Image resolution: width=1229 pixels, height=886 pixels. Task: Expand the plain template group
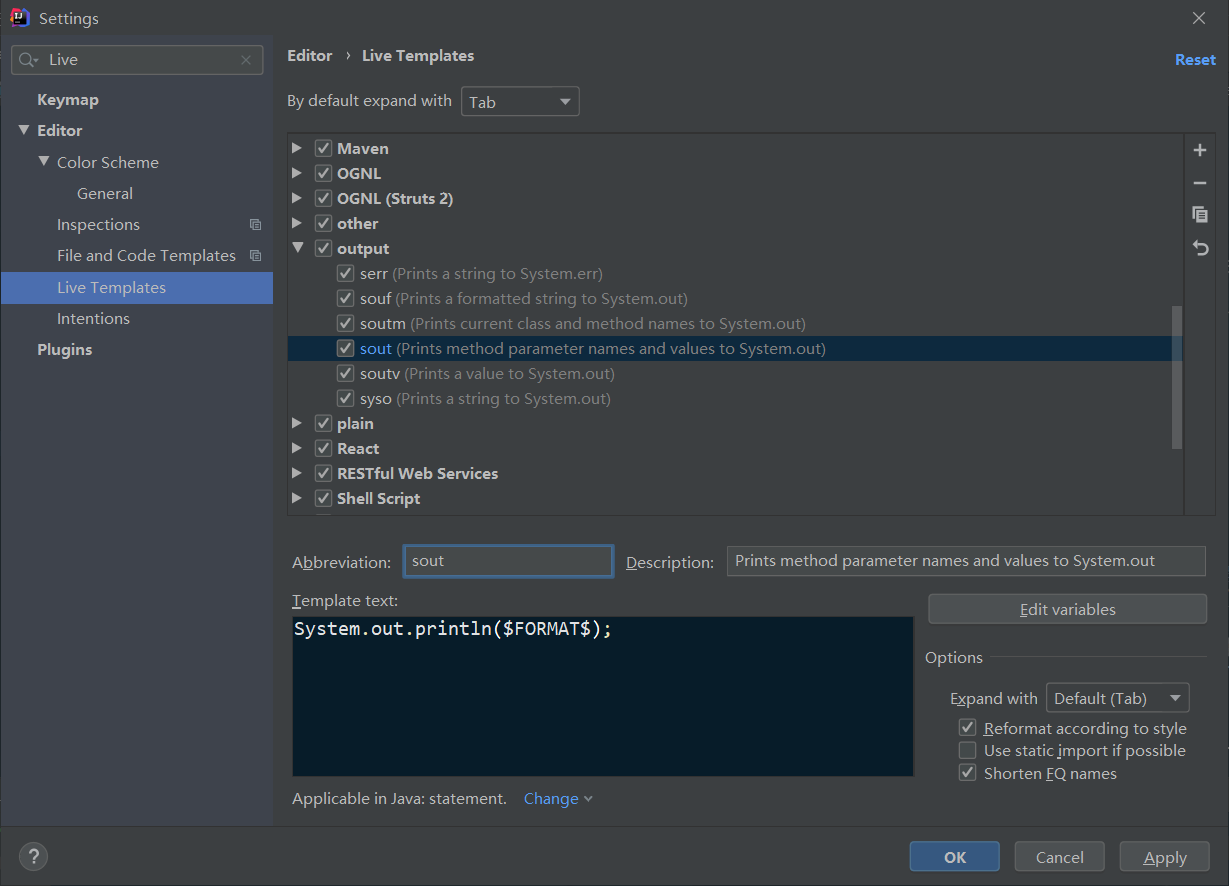click(x=297, y=424)
